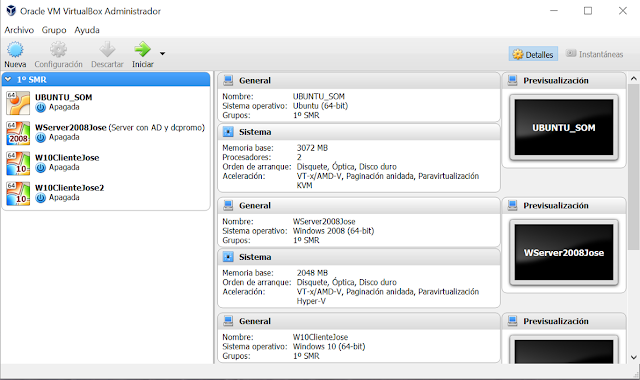
Task: Click the Sistema chip icon for UBUNTU_SOM
Action: 228,132
